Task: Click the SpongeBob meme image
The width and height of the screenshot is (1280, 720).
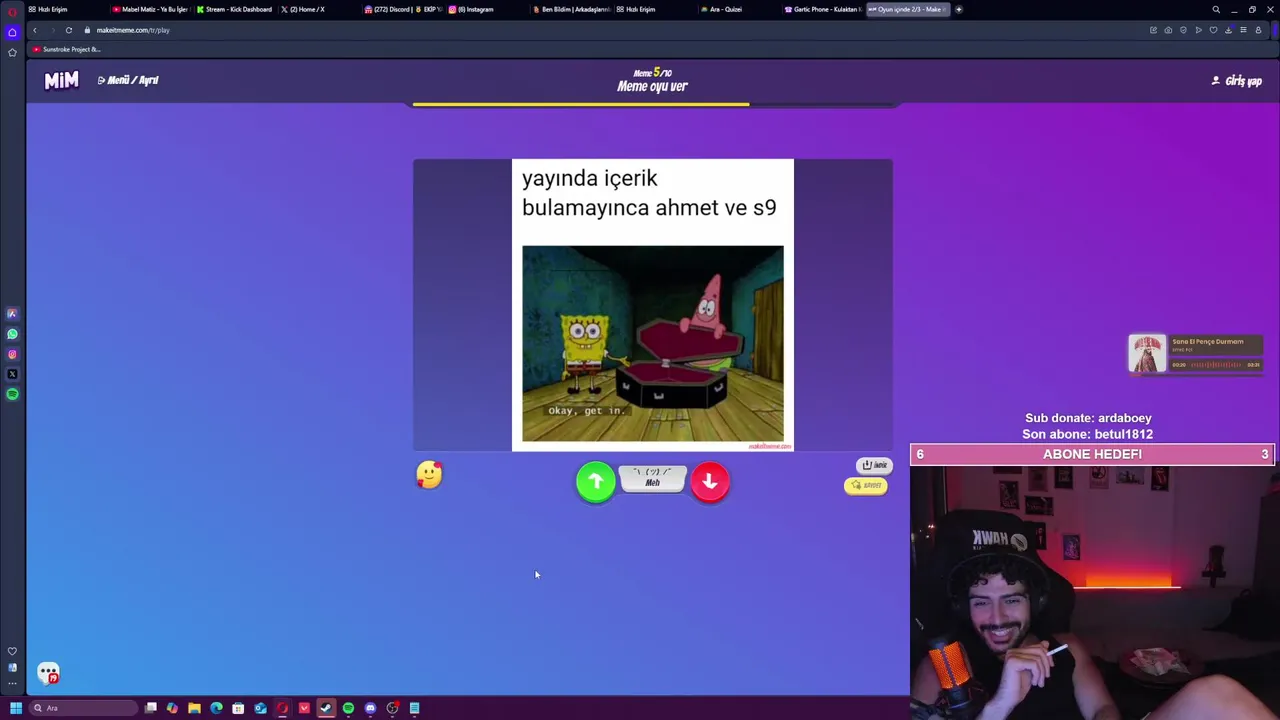Action: (x=653, y=343)
